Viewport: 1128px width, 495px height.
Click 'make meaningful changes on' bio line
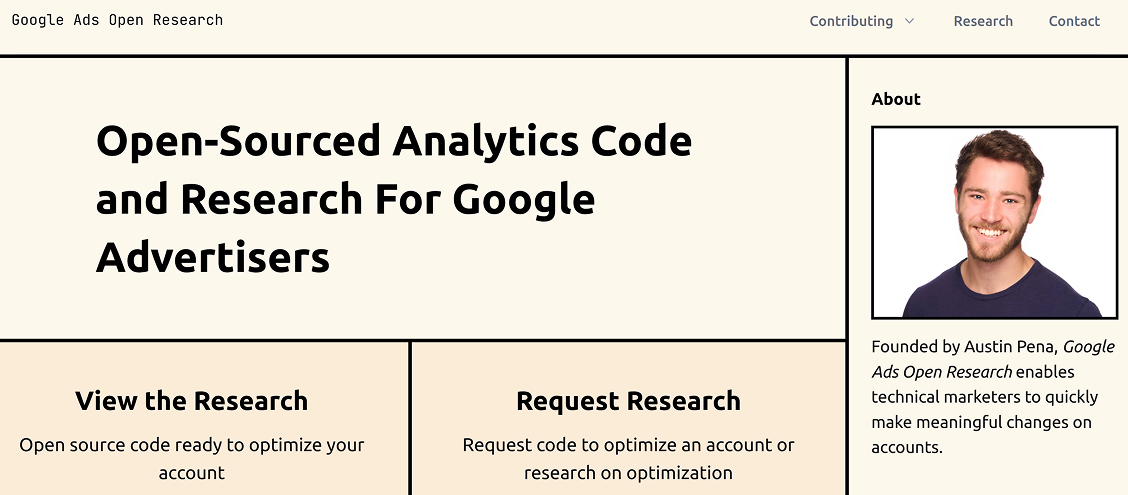tap(981, 422)
